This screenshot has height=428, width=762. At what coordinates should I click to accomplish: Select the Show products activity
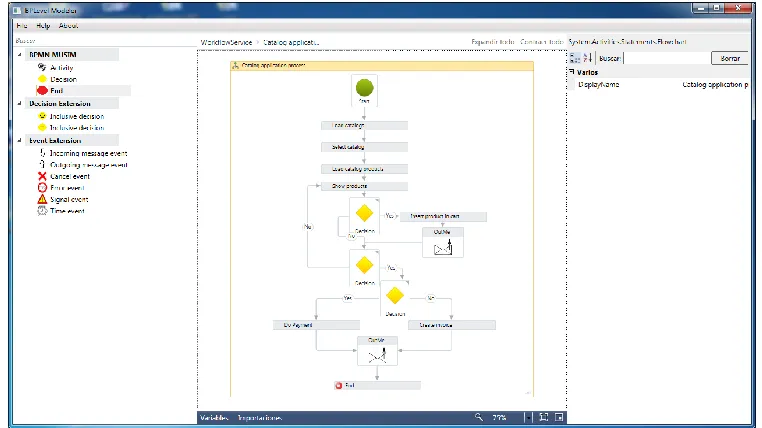(x=364, y=186)
